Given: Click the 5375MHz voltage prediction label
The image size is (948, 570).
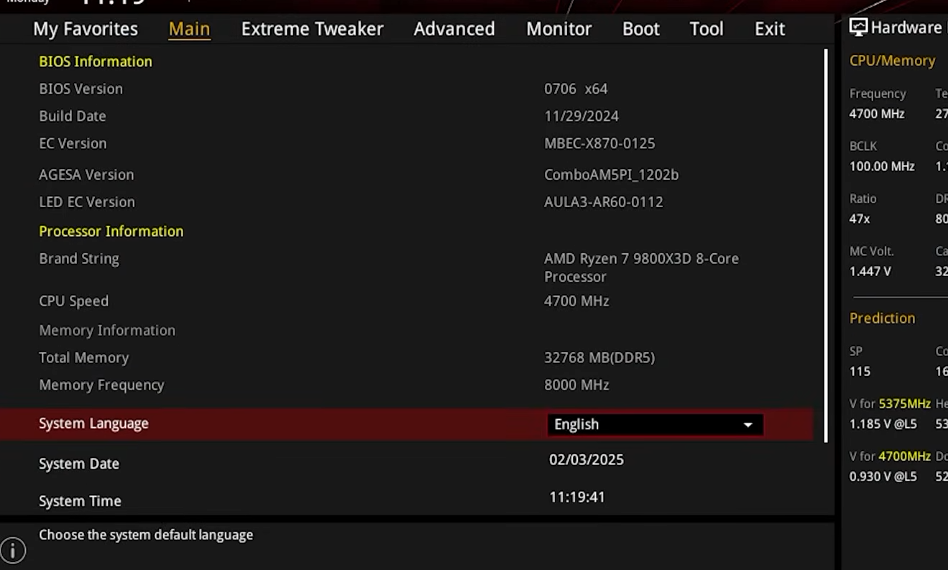Looking at the screenshot, I should point(890,404).
